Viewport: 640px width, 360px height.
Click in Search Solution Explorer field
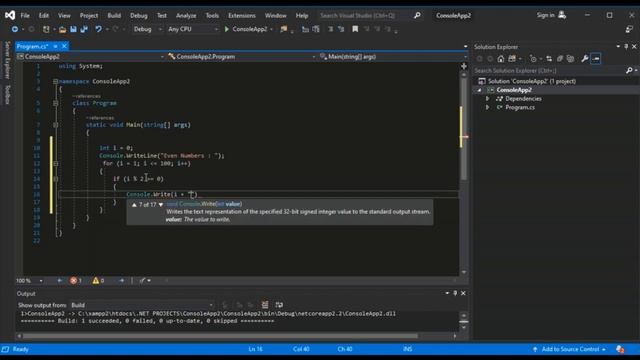point(549,71)
